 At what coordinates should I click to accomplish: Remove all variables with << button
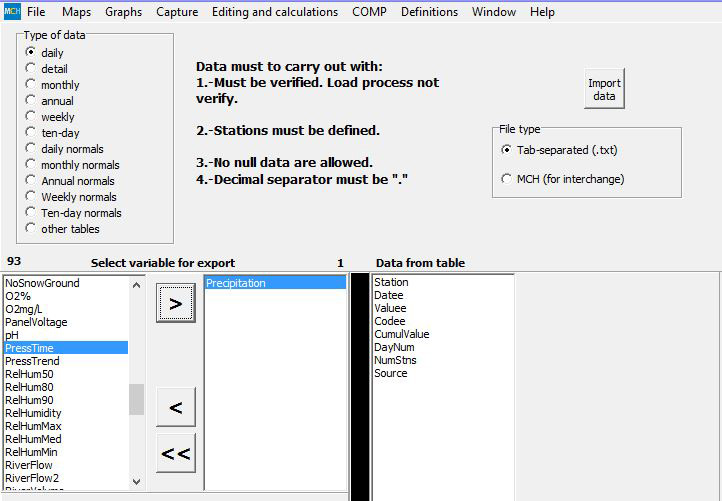[176, 453]
